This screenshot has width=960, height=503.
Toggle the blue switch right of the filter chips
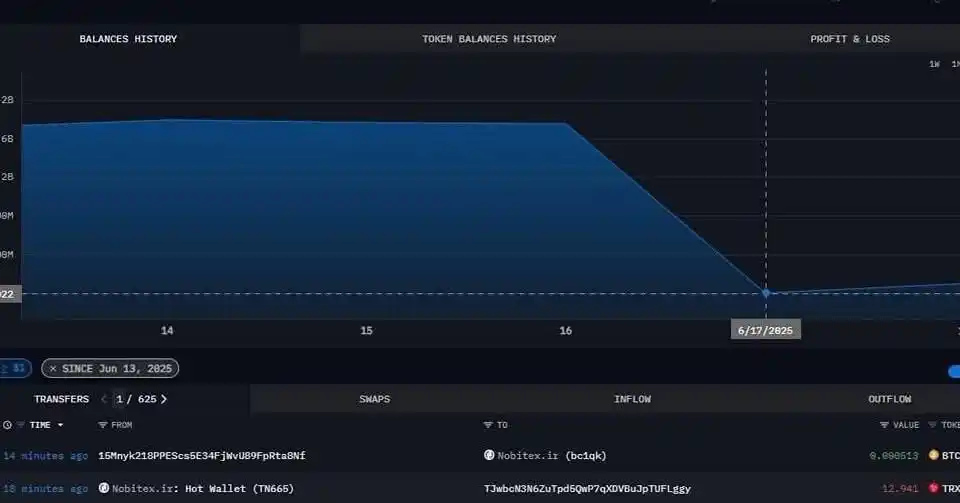pos(954,371)
